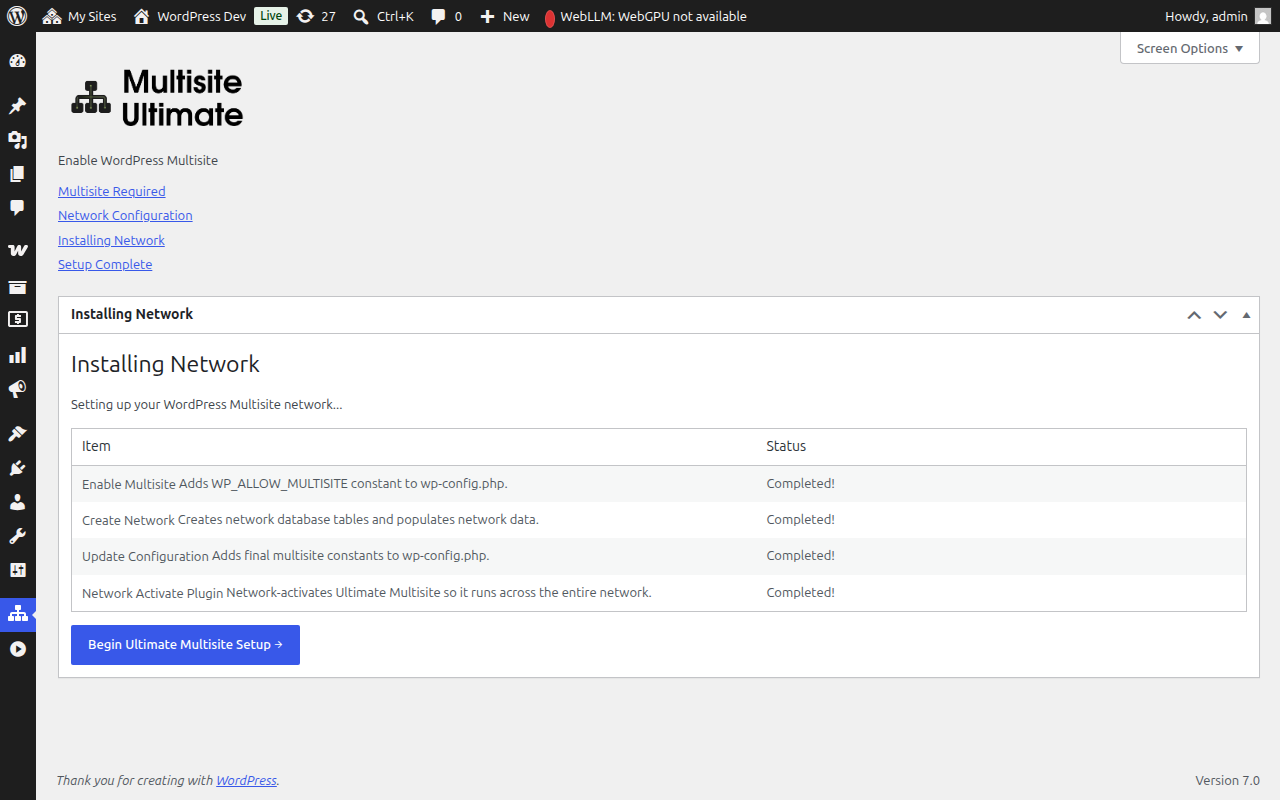
Task: Go to the Multisite Required step
Action: coord(112,191)
